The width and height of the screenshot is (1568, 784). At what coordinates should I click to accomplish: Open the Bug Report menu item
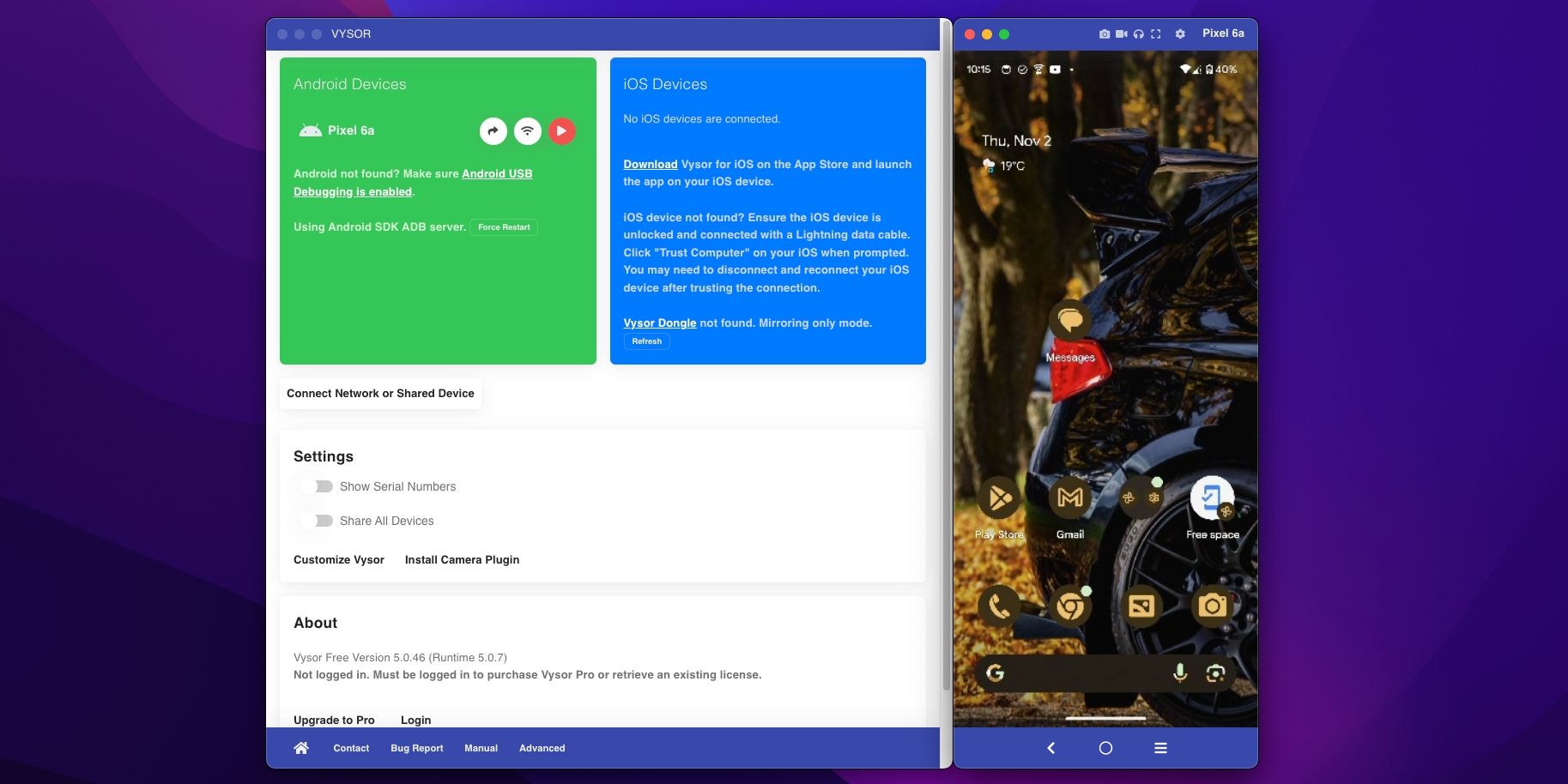pos(416,747)
